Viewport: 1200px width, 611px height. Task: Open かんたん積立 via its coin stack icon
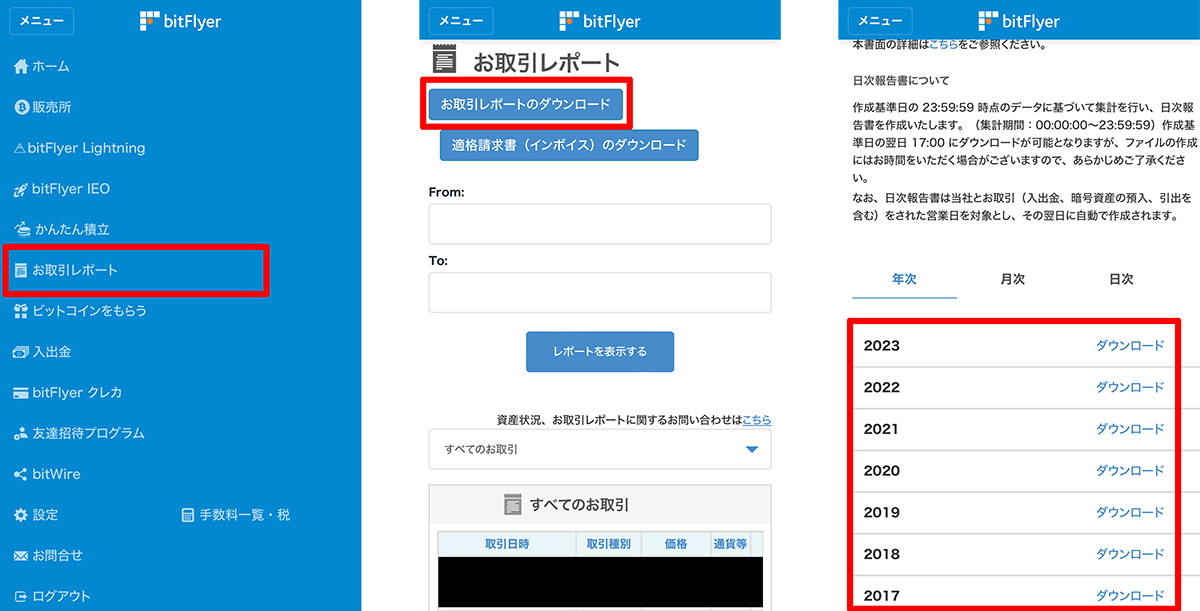[21, 229]
